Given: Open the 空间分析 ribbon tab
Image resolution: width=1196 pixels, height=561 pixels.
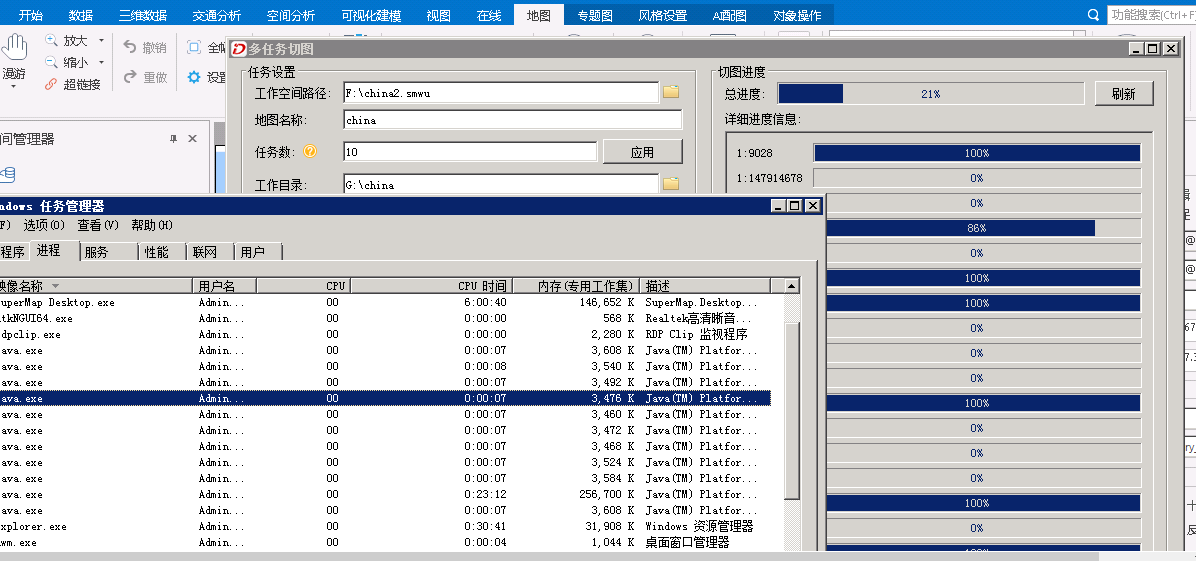Looking at the screenshot, I should 291,15.
